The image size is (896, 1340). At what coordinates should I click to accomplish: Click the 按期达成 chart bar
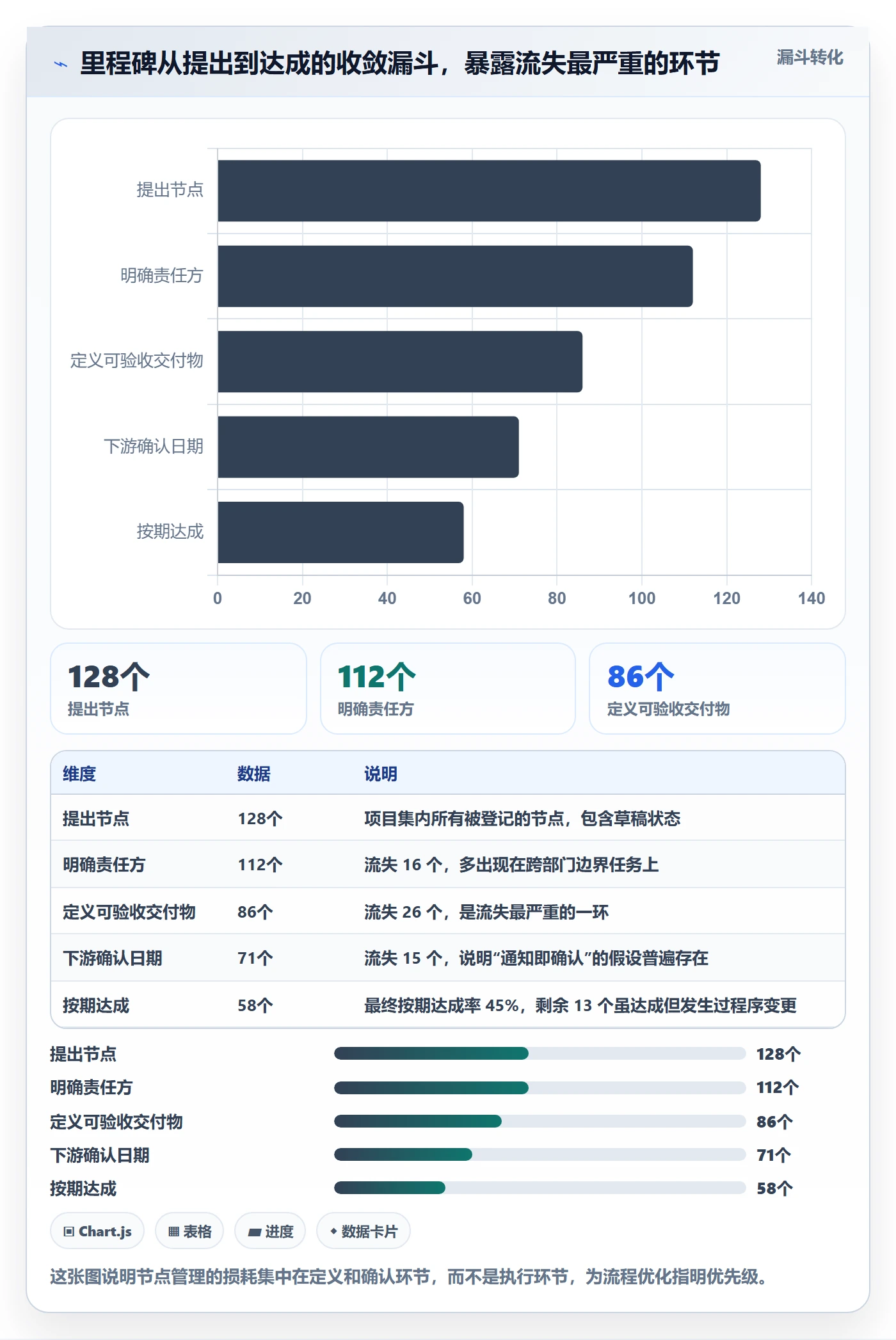click(x=340, y=532)
